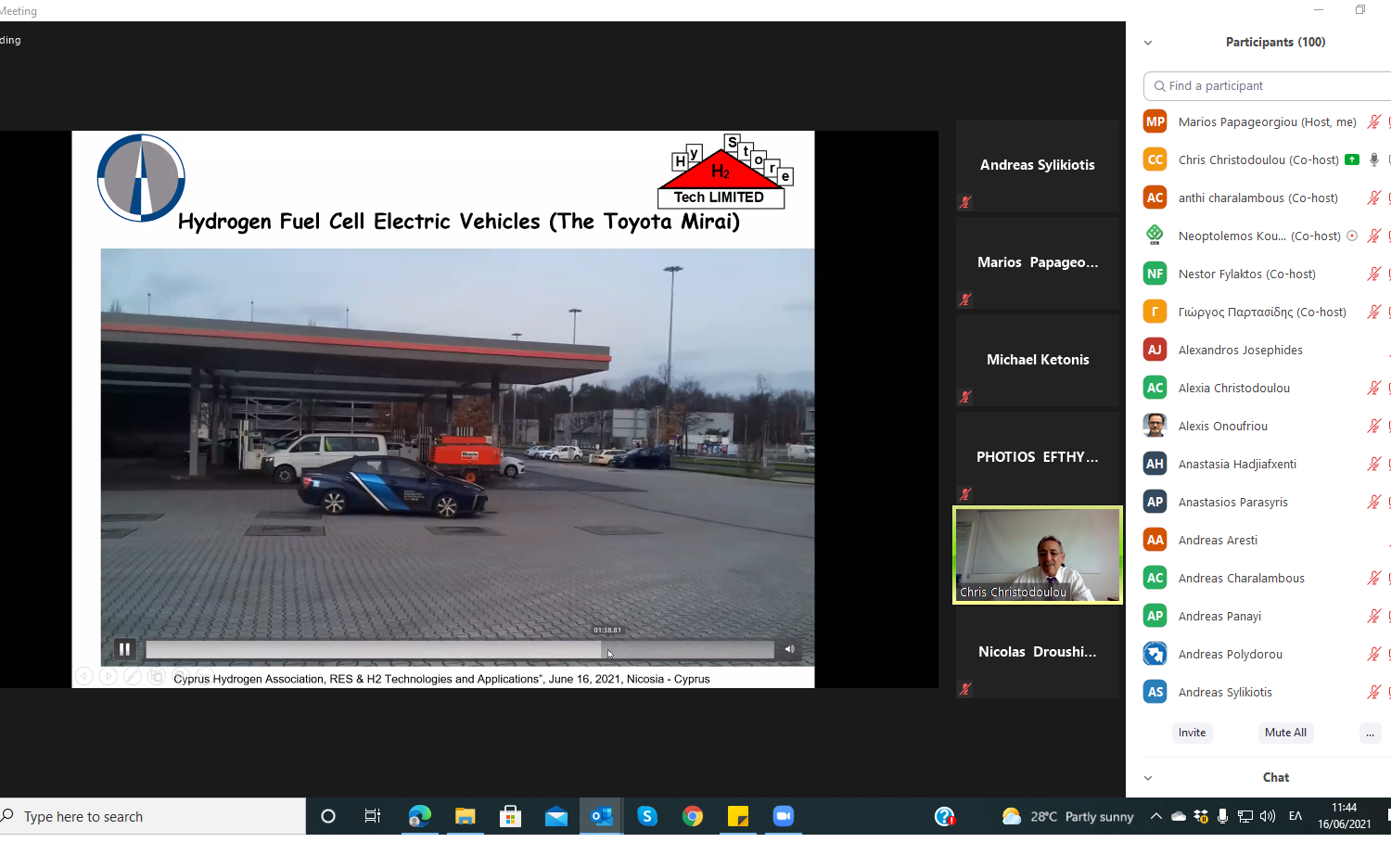Click the MP avatar for Marios Papageorgiou

pos(1155,121)
